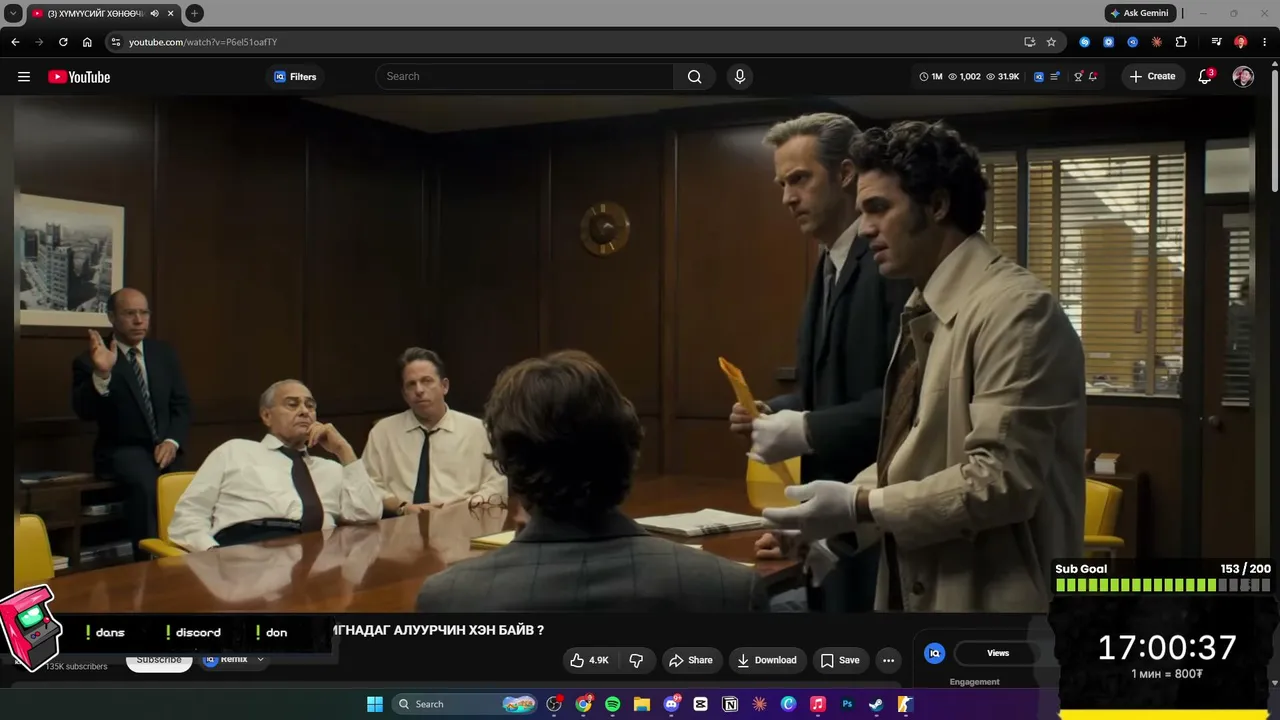
Task: Go back in the browser
Action: tap(15, 42)
